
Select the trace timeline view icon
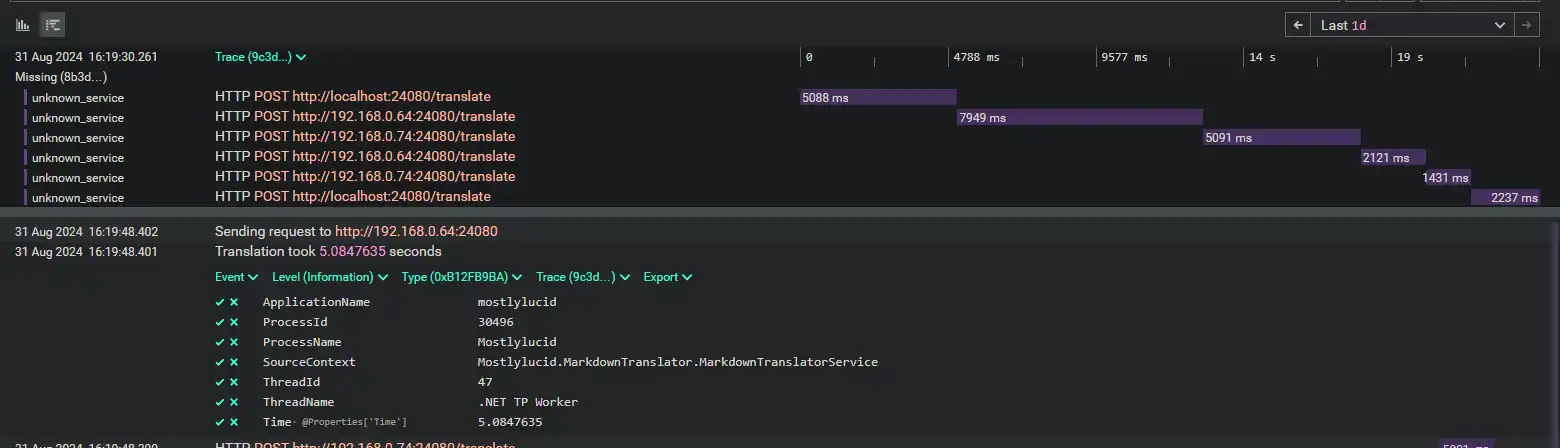click(53, 24)
